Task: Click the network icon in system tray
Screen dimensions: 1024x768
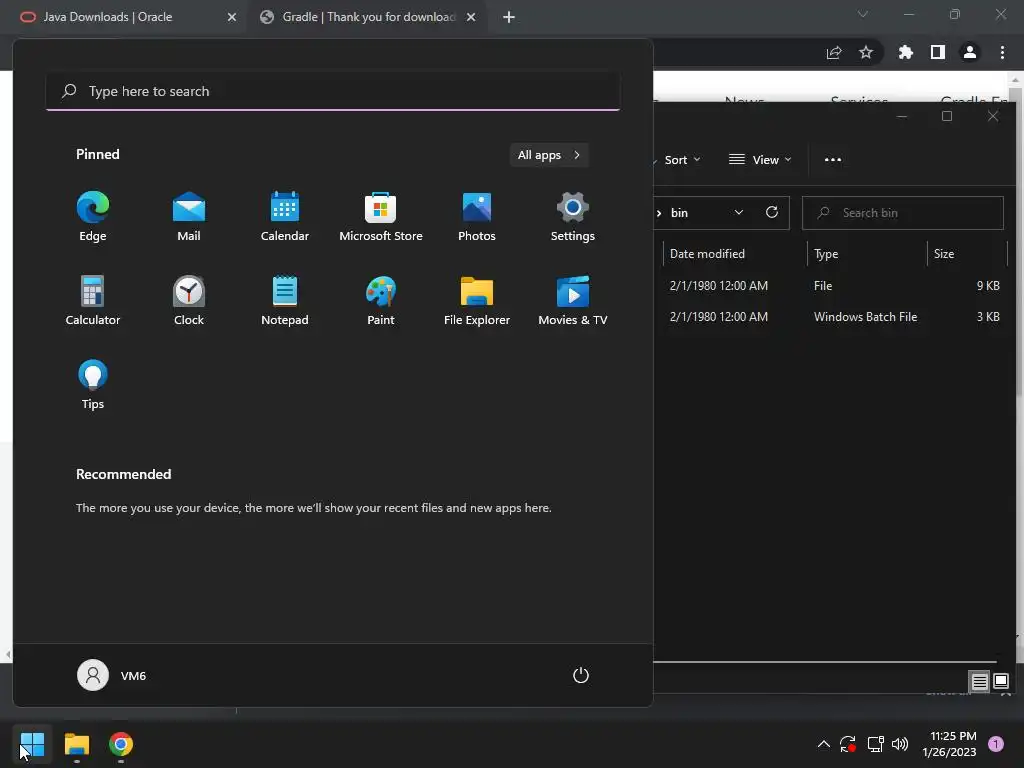Action: click(x=875, y=744)
